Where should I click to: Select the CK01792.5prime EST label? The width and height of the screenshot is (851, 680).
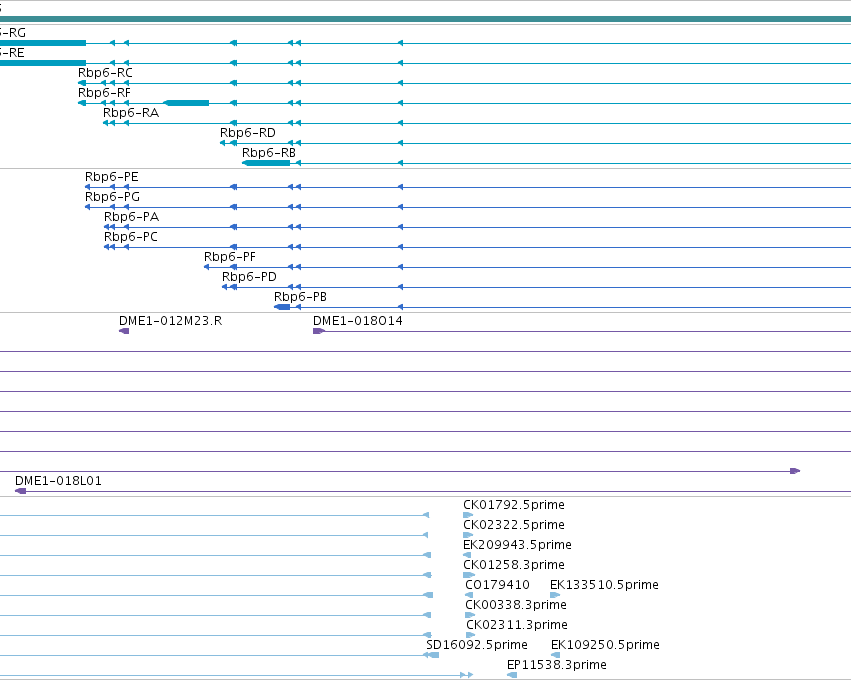pyautogui.click(x=514, y=505)
